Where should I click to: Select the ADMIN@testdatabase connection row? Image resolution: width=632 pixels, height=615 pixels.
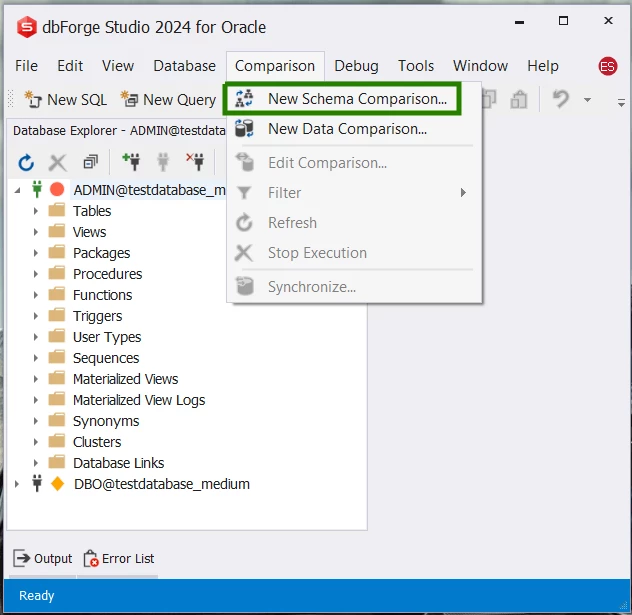(x=149, y=190)
